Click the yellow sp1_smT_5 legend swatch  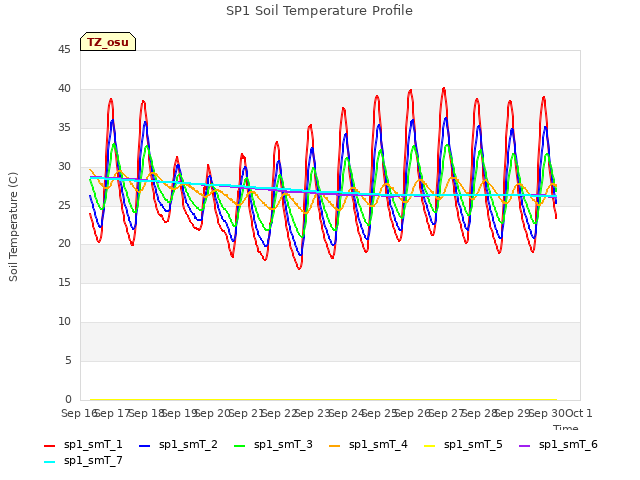[429, 446]
